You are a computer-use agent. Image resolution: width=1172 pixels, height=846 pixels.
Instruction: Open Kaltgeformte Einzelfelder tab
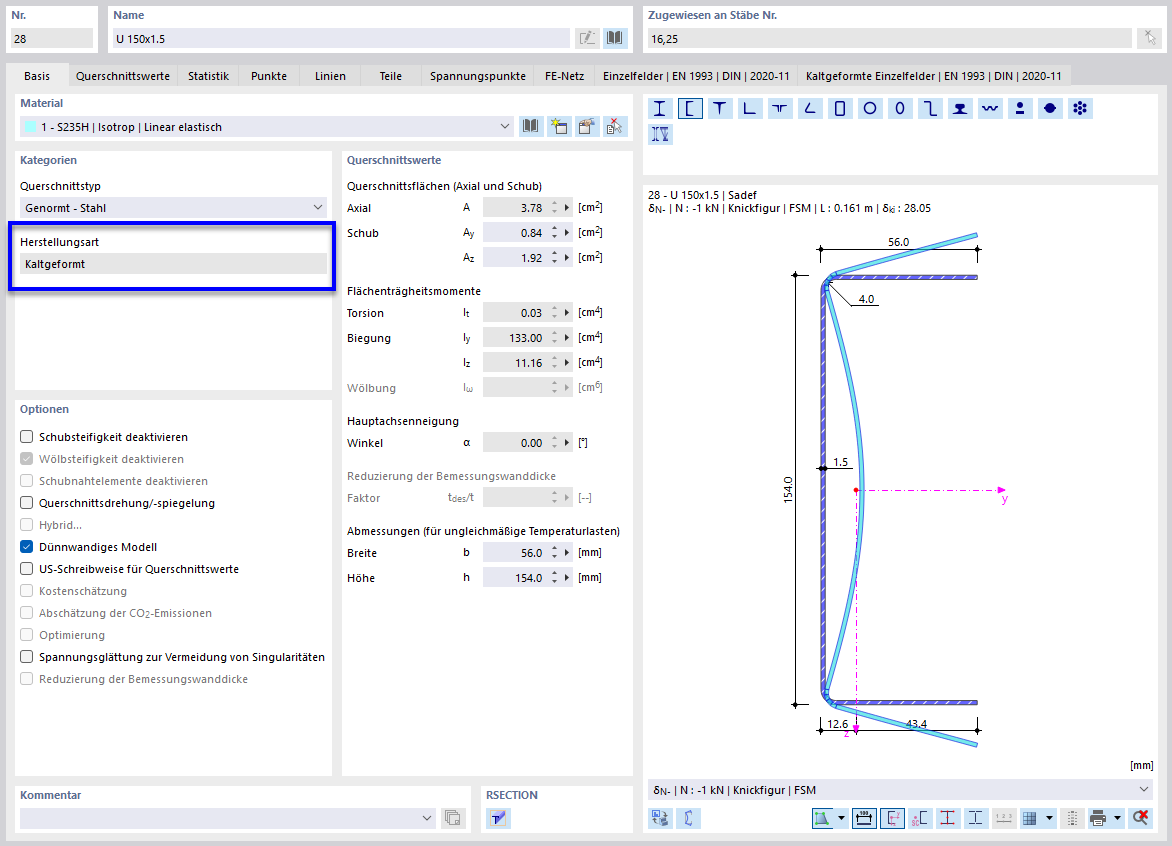pos(934,75)
